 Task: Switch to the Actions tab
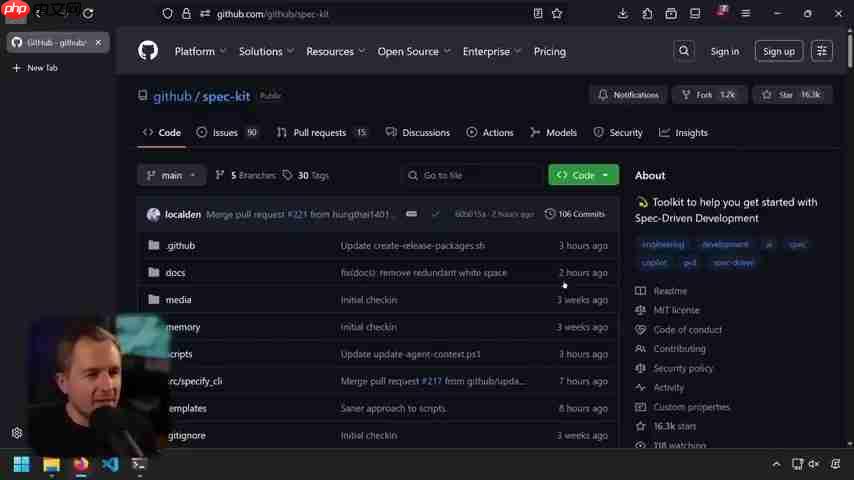tap(490, 133)
